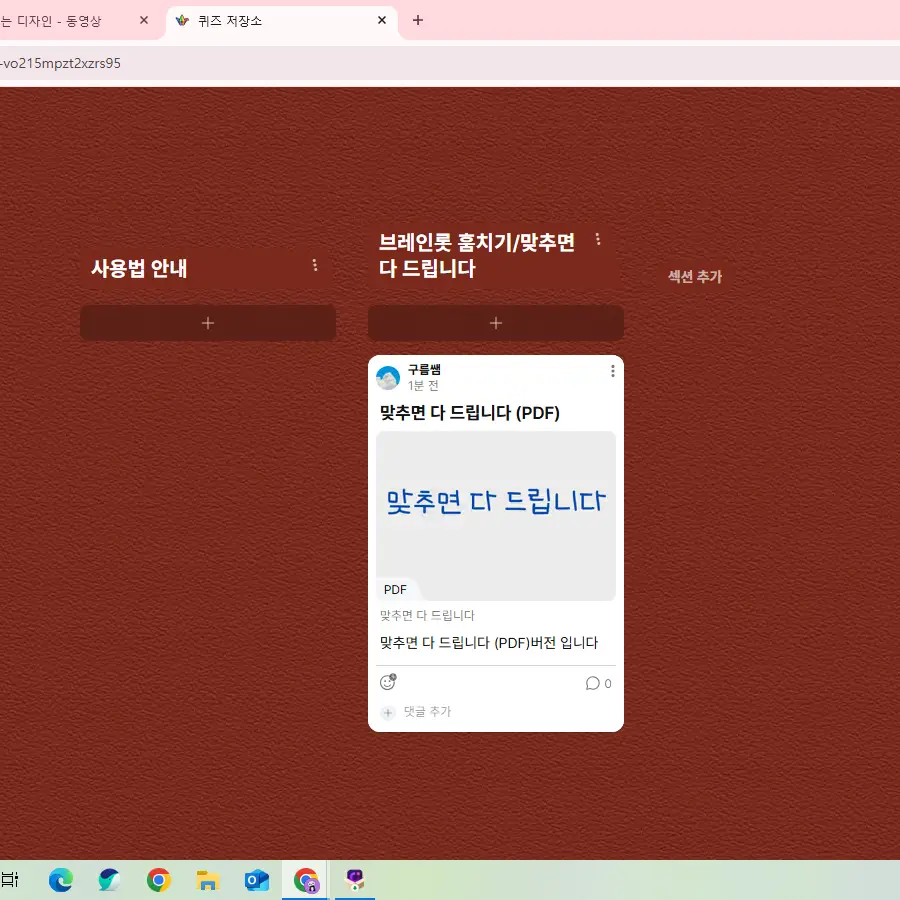Image resolution: width=900 pixels, height=900 pixels.
Task: Open the three-dot menu on the PDF post
Action: [612, 370]
